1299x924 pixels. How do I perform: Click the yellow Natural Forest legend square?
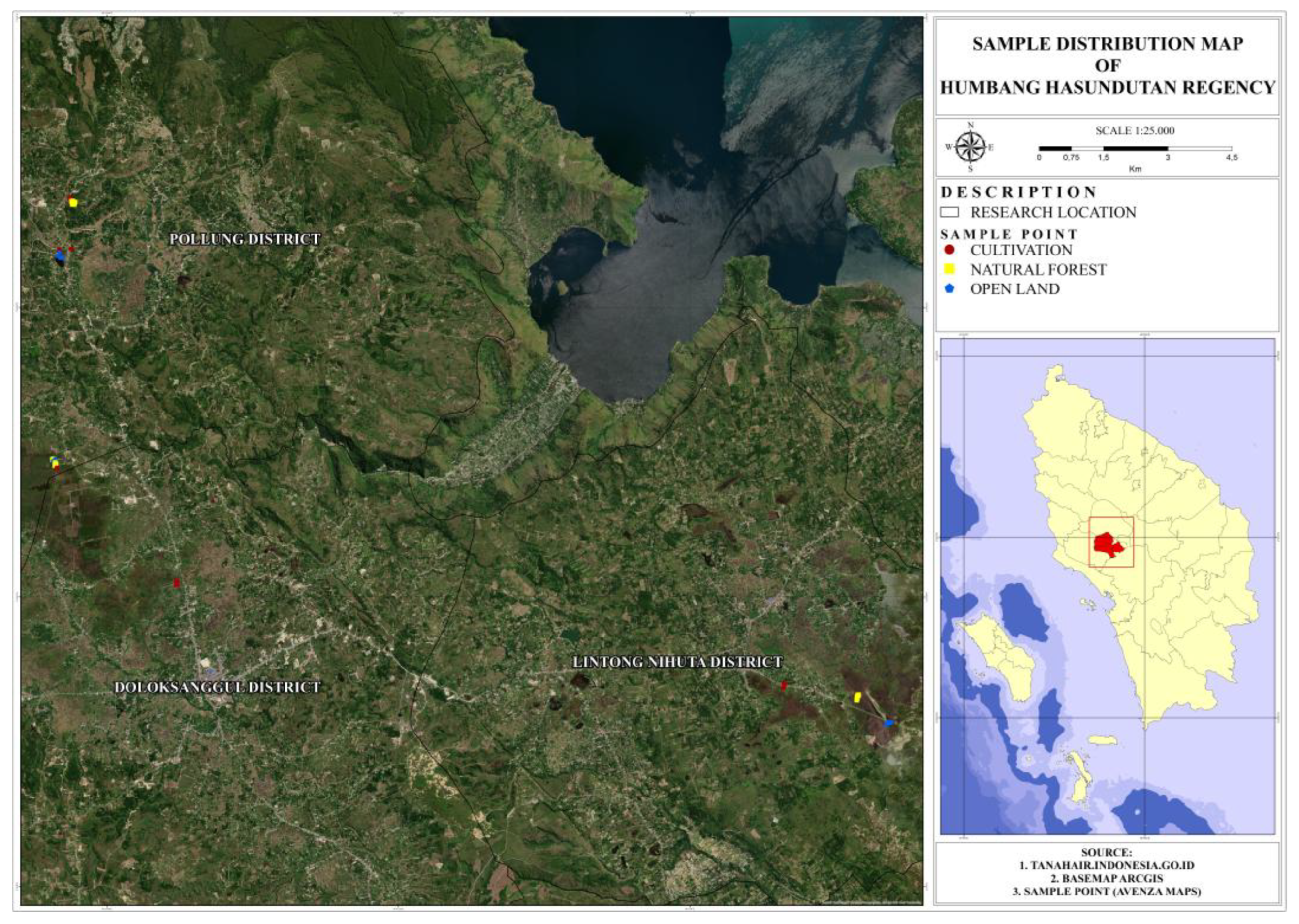949,269
